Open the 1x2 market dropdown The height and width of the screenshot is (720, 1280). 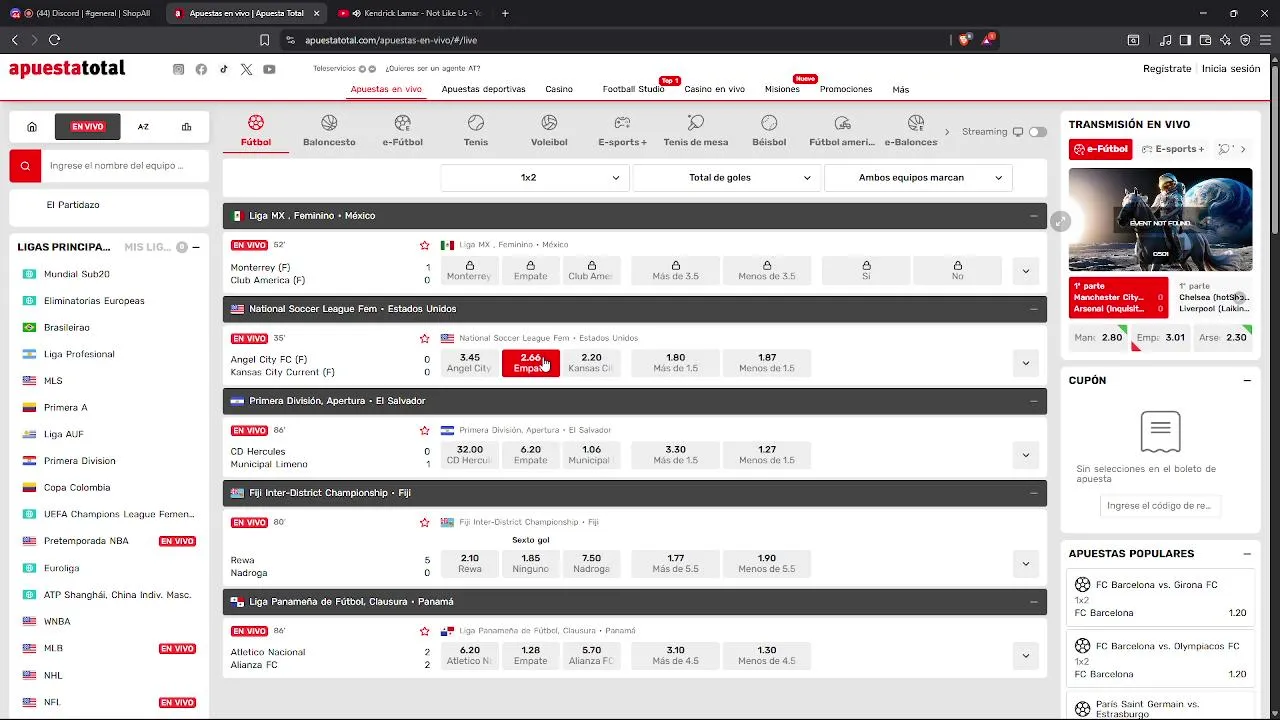pos(534,178)
